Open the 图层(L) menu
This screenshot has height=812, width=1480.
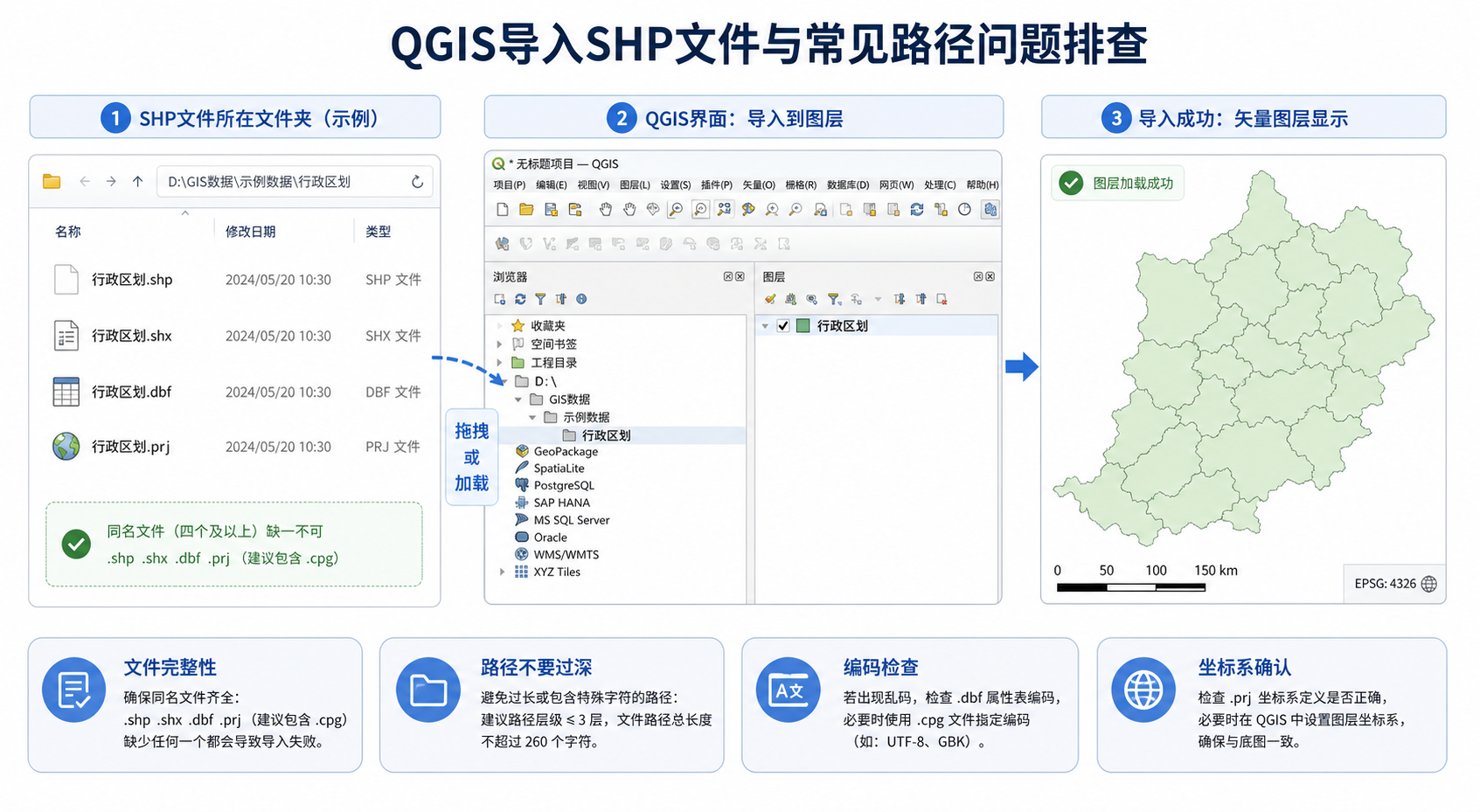tap(635, 185)
